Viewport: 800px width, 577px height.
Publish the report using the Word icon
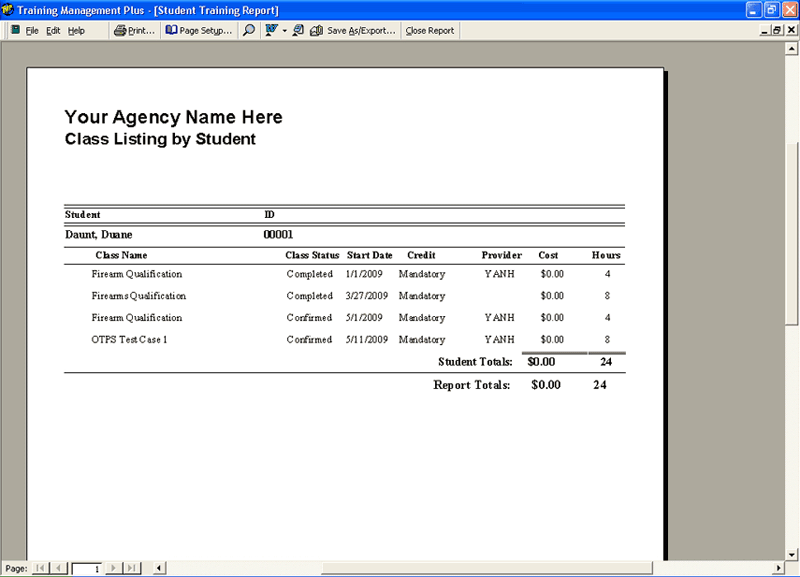coord(272,30)
